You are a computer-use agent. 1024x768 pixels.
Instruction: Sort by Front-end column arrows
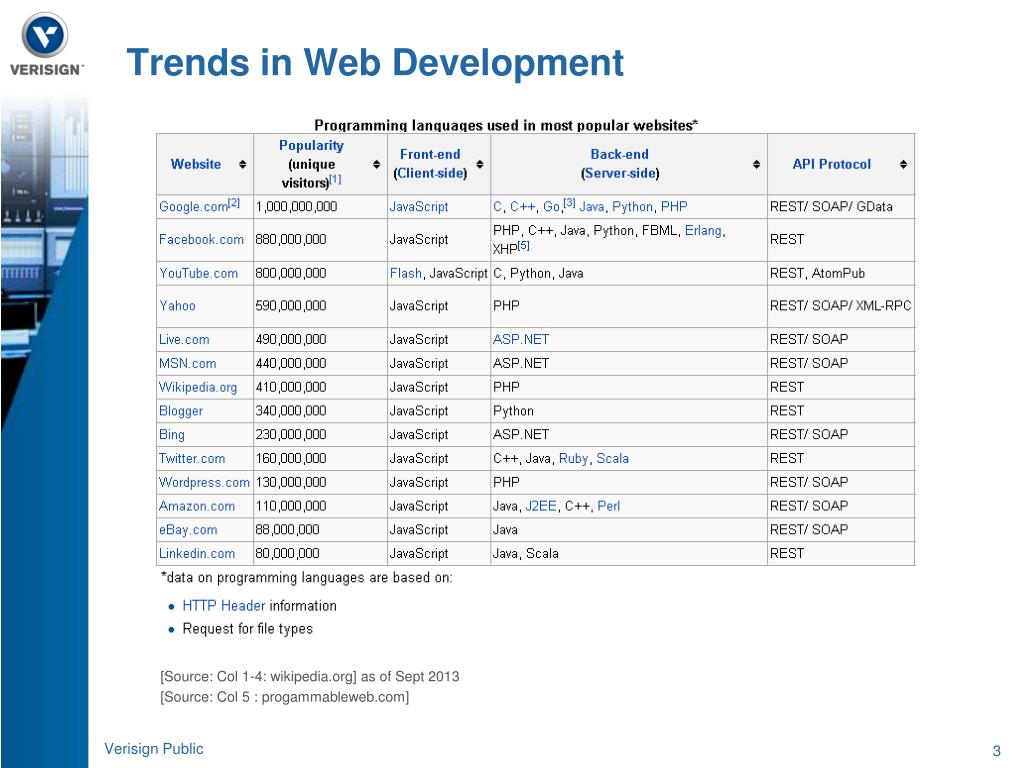click(479, 165)
